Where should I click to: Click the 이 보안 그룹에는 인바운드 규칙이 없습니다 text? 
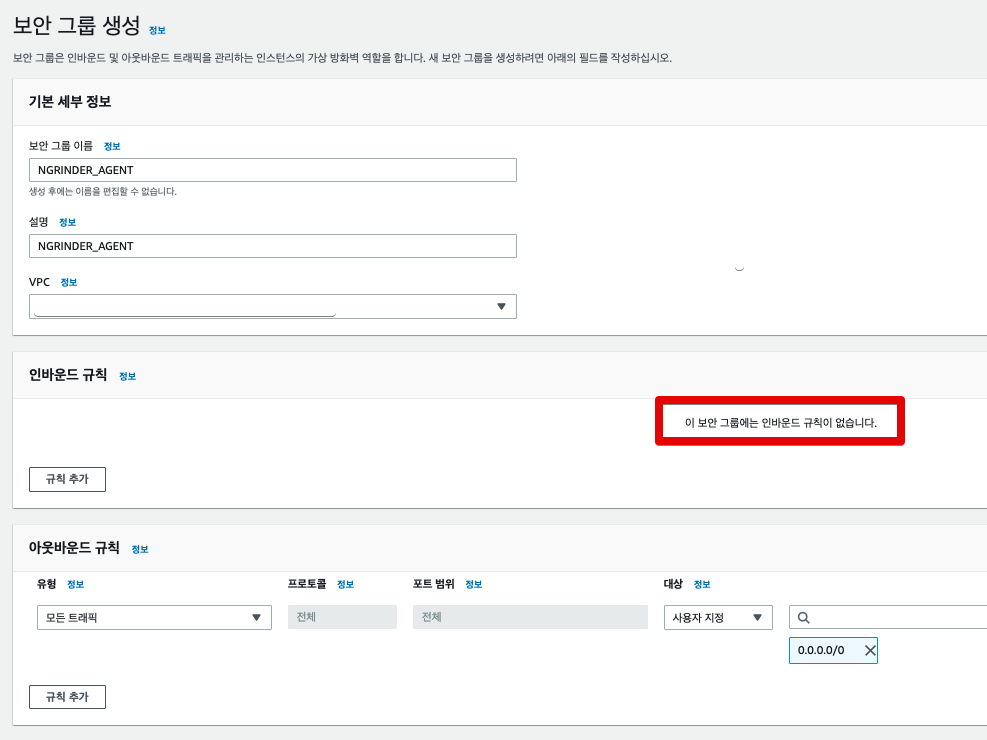tap(781, 423)
